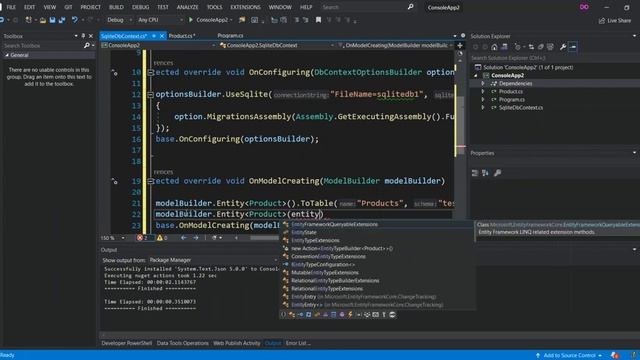Click the Alphabetical sort icon in Properties
This screenshot has height=360, width=640.
click(485, 173)
